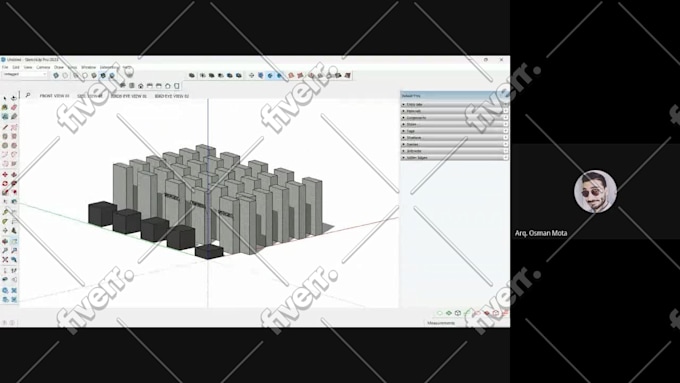This screenshot has width=680, height=383.
Task: Switch to BIRDS EYE VIEW 01 scene tab
Action: click(x=129, y=96)
